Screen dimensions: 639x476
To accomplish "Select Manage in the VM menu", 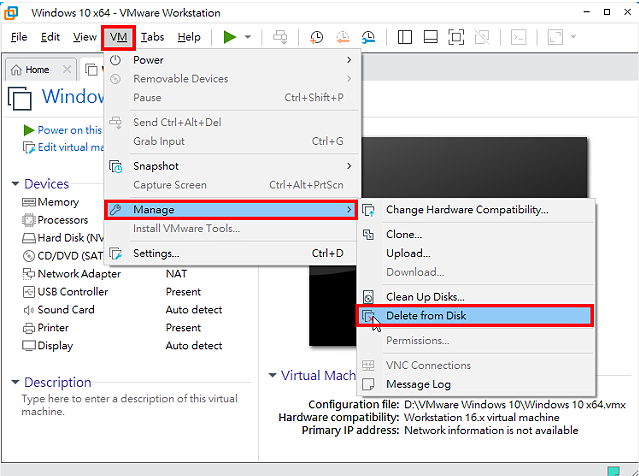I will (x=231, y=209).
